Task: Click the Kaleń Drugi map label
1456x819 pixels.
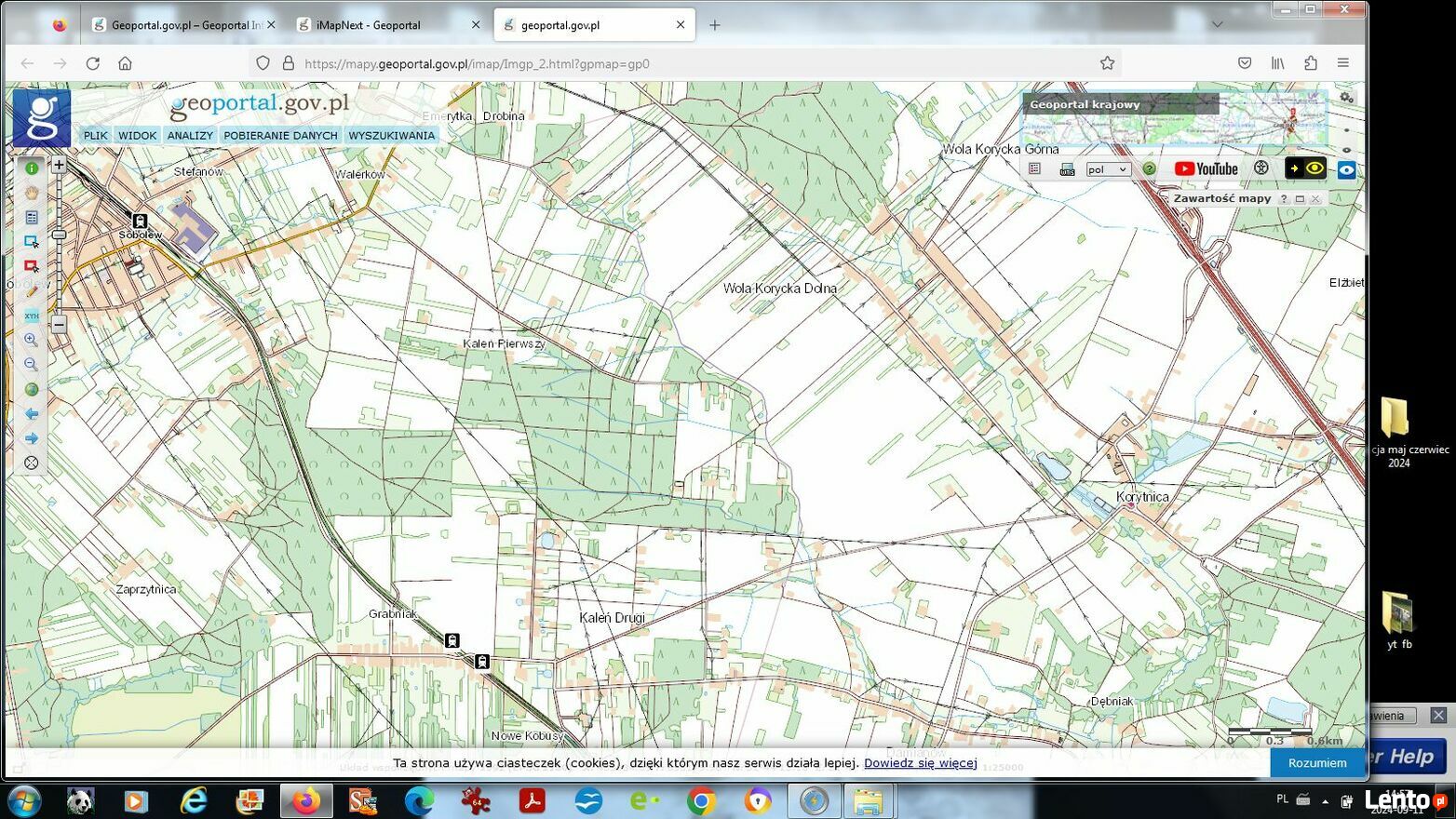Action: tap(612, 618)
